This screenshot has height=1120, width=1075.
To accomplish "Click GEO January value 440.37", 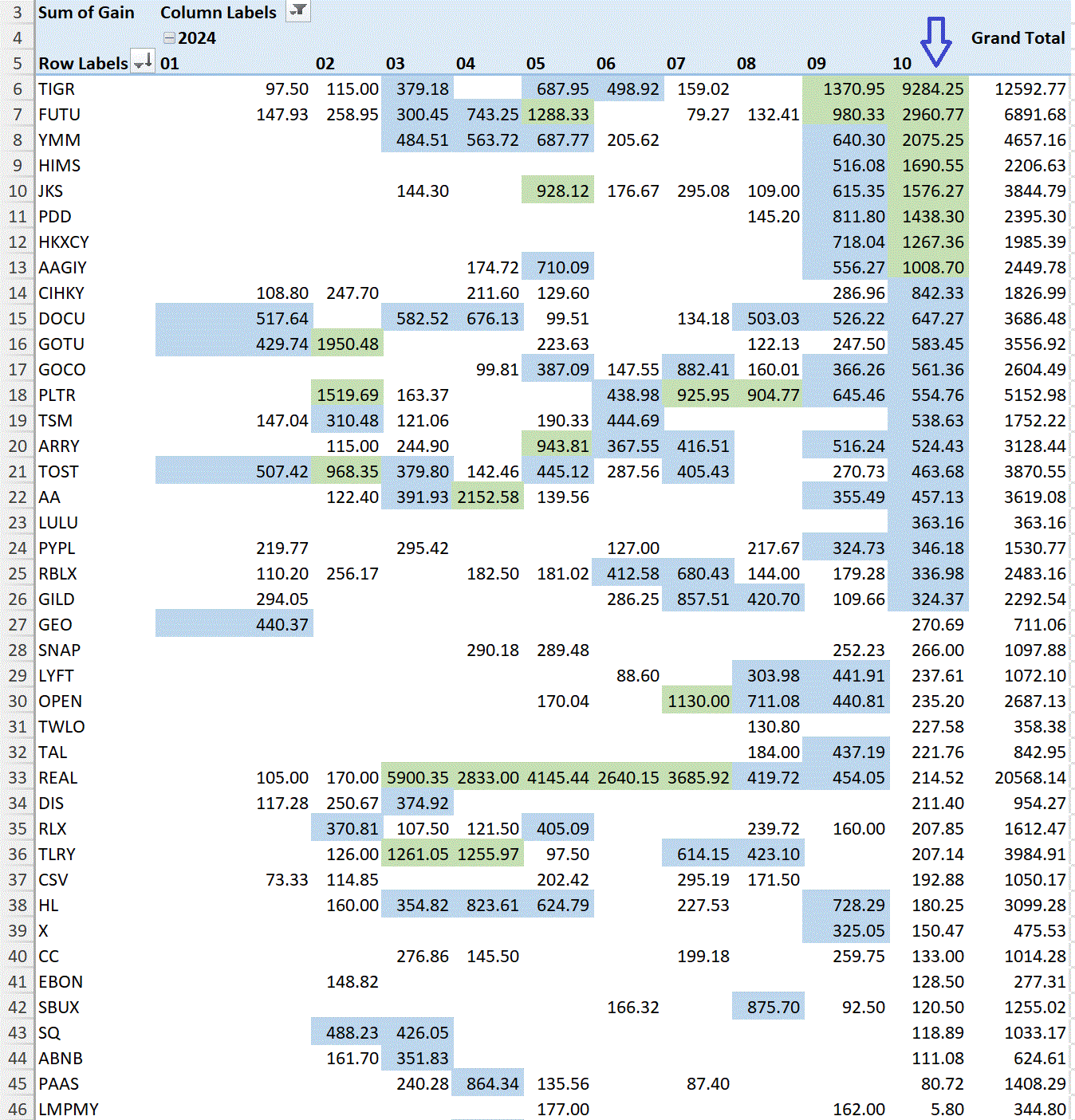I will click(x=282, y=625).
